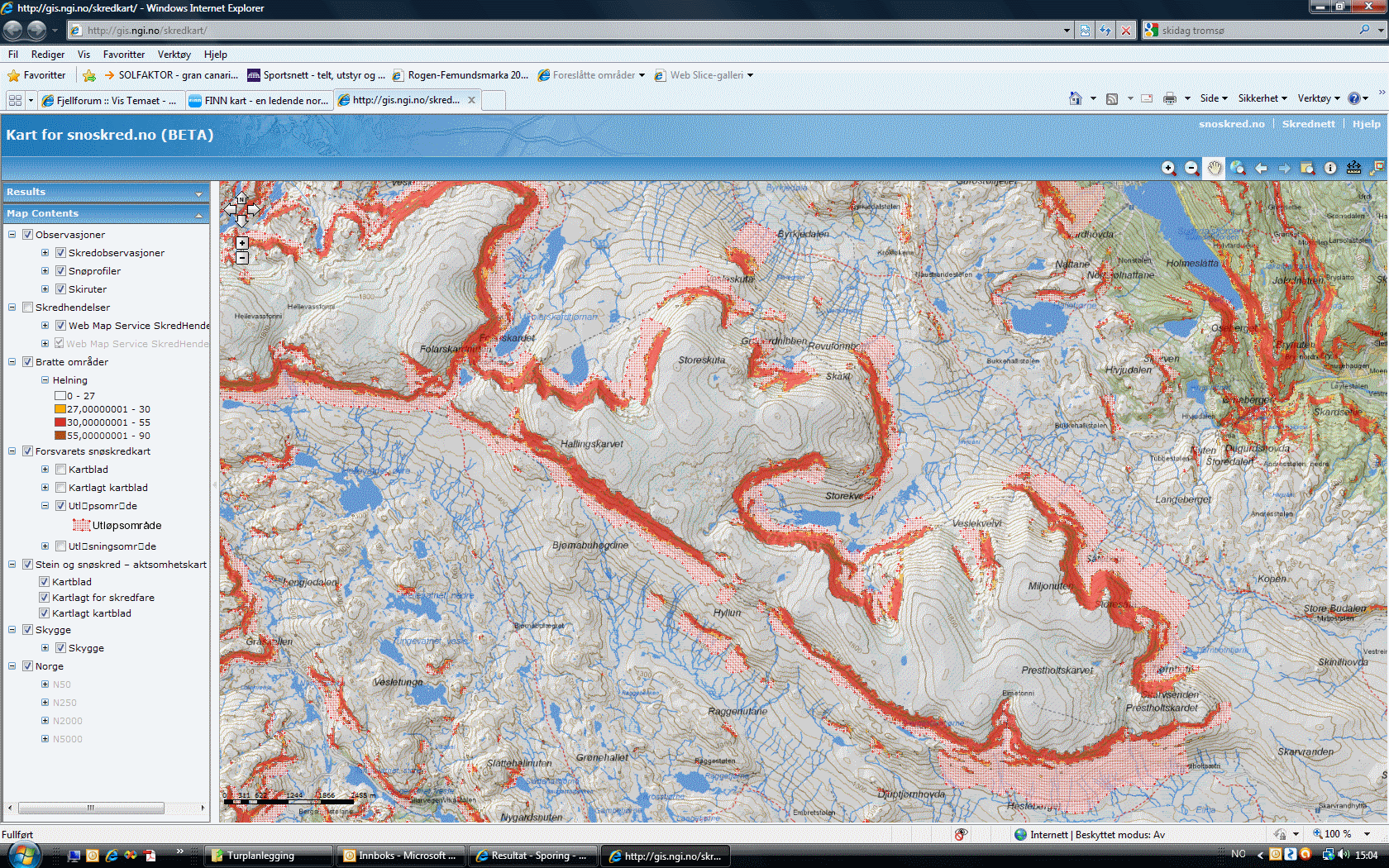This screenshot has height=868, width=1389.
Task: Select the zoom in magnifier tool
Action: tap(1168, 168)
